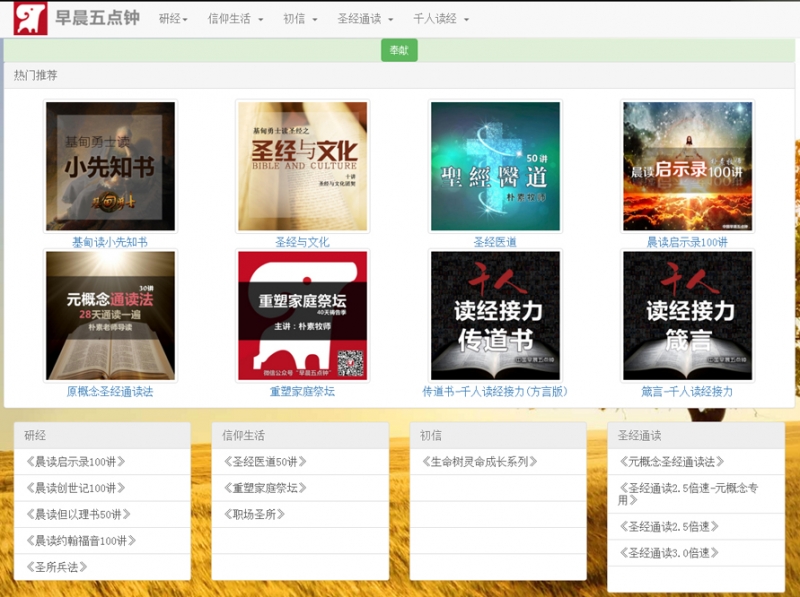Open the 读经接力 箴言 cover image
Screen dimensions: 800x597
coord(688,316)
